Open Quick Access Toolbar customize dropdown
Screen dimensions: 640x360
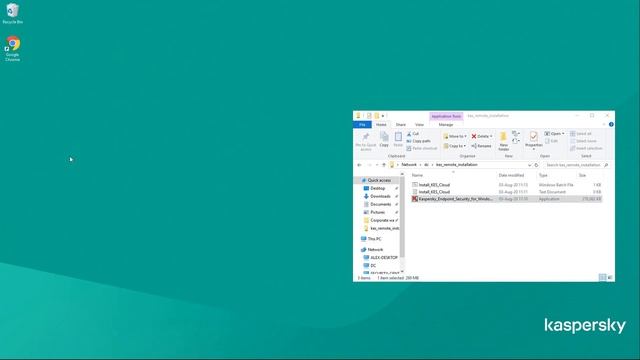383,116
